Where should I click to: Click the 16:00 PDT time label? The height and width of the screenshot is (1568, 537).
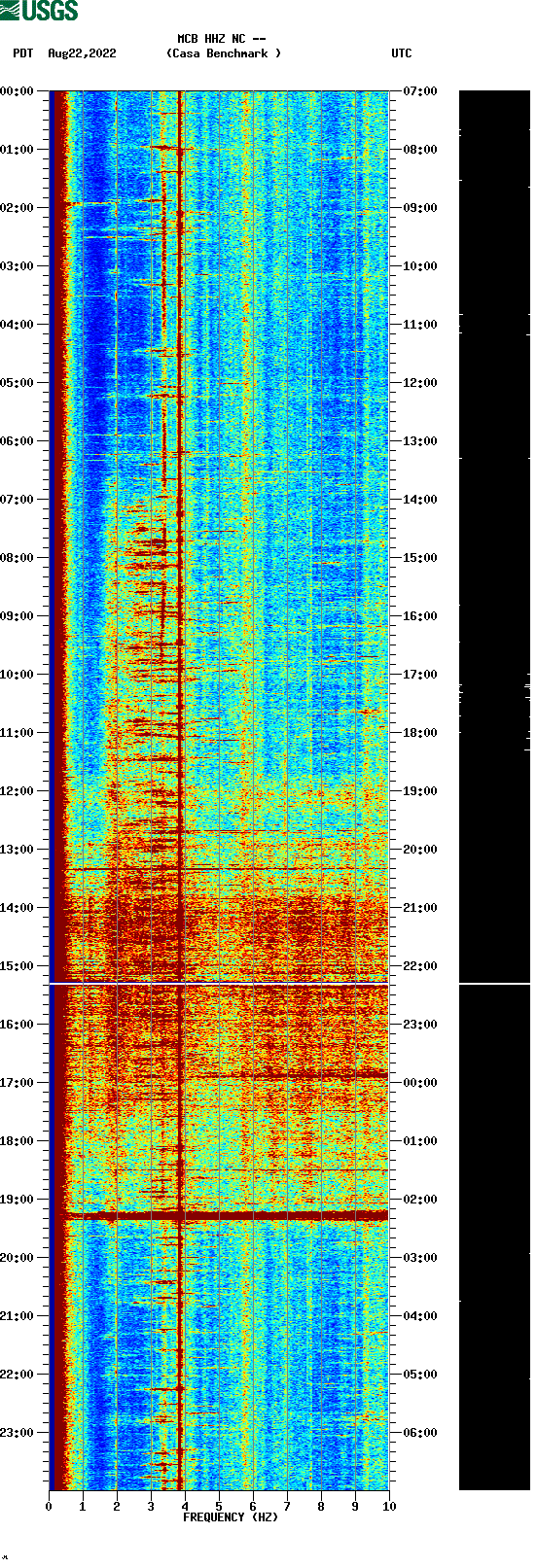point(18,1025)
